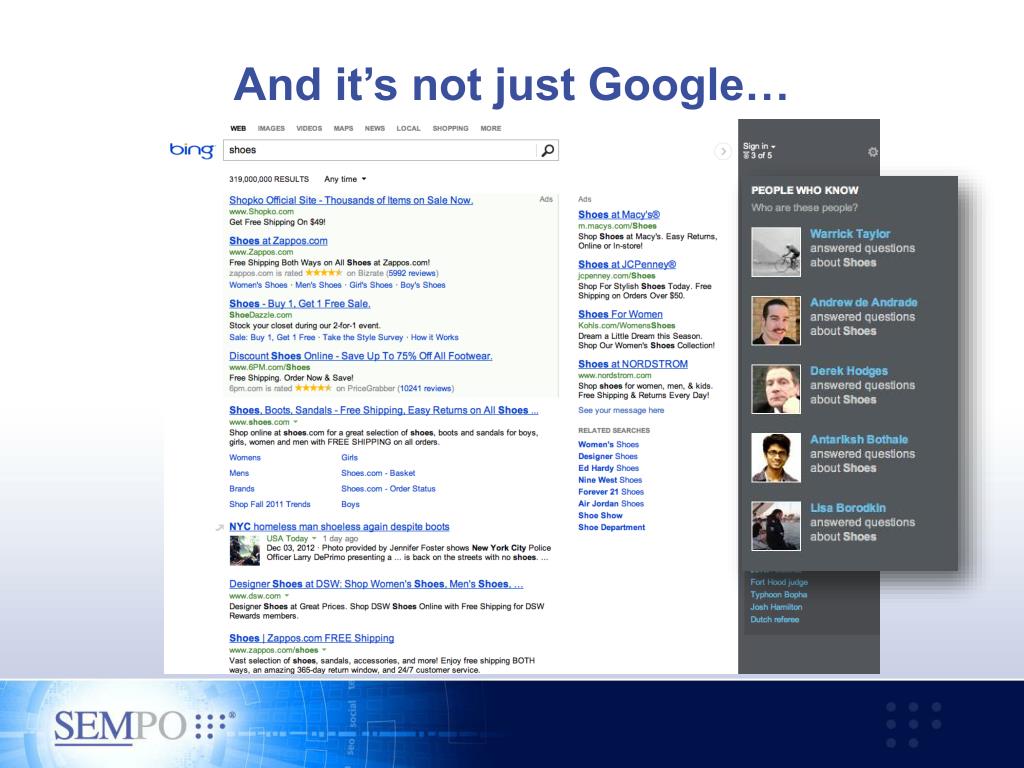Open Men's Shoes link under Zappos ad
The width and height of the screenshot is (1024, 768).
tap(318, 285)
